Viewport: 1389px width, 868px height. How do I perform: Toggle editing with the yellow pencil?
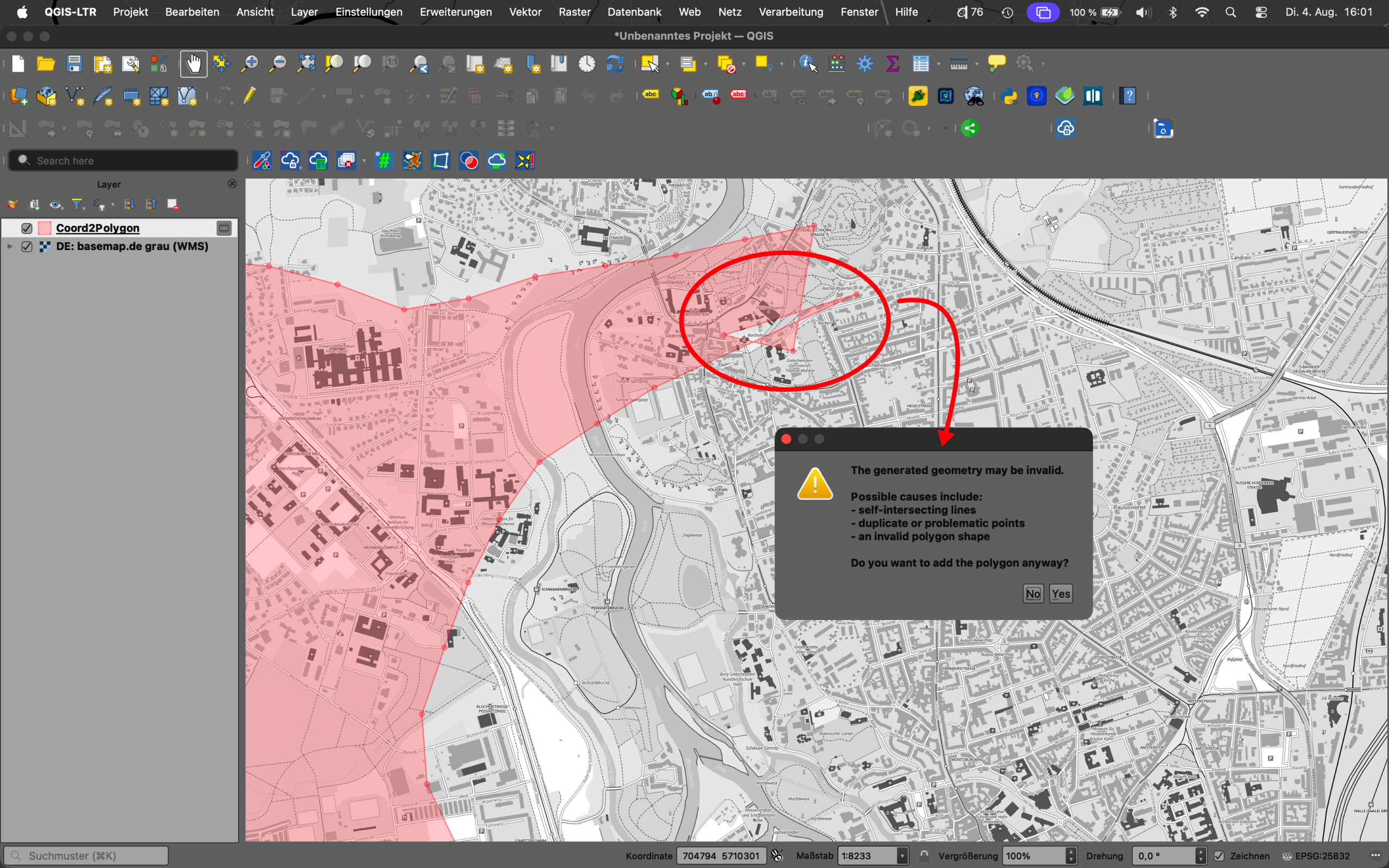click(x=249, y=96)
